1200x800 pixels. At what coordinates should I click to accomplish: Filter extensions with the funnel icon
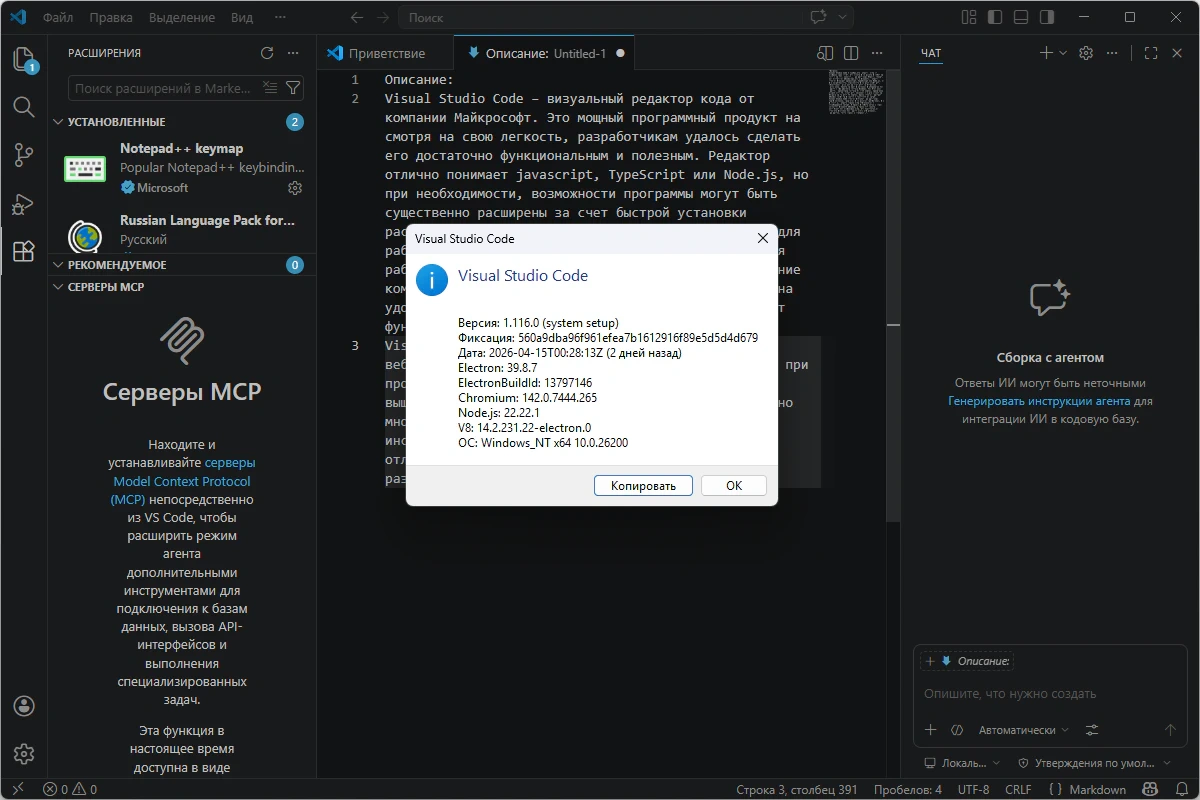pos(293,88)
